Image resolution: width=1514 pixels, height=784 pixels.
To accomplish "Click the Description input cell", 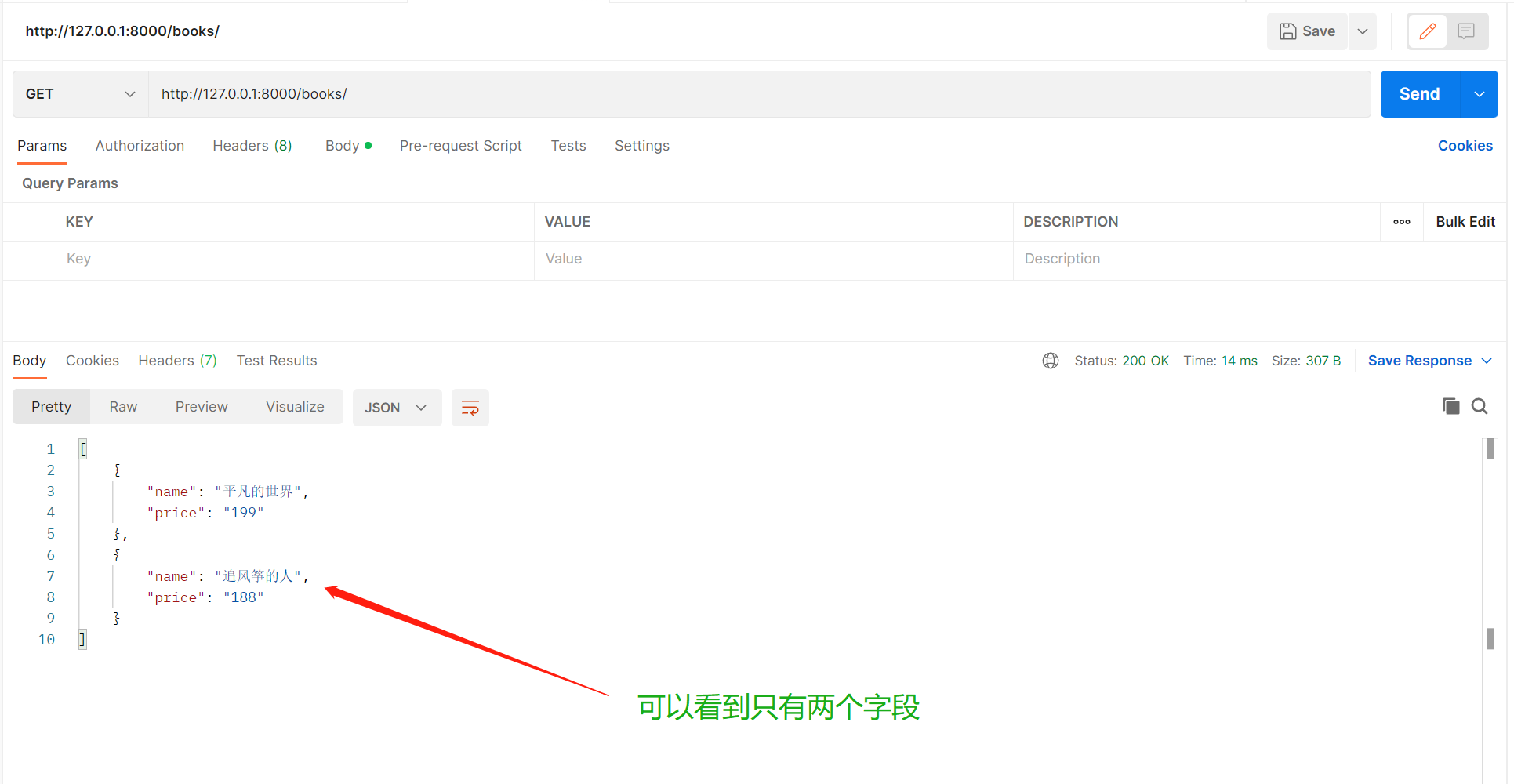I will pos(1258,260).
